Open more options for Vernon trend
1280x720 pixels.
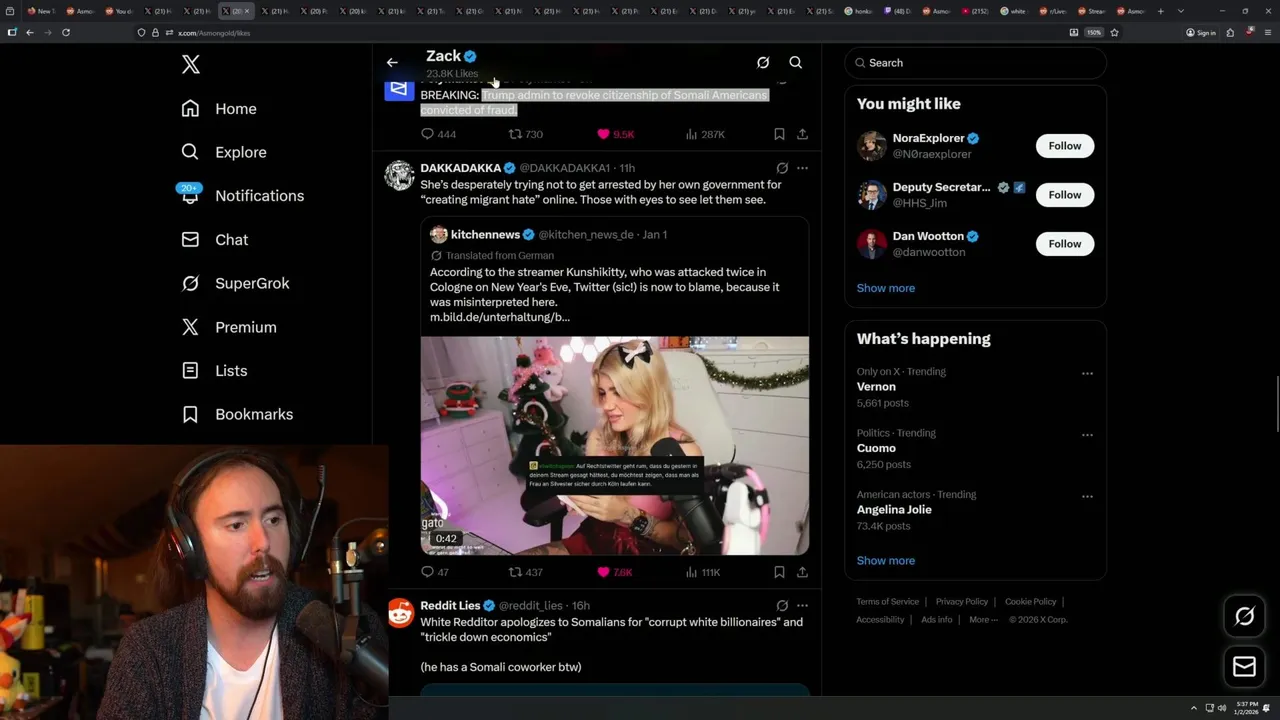point(1087,374)
